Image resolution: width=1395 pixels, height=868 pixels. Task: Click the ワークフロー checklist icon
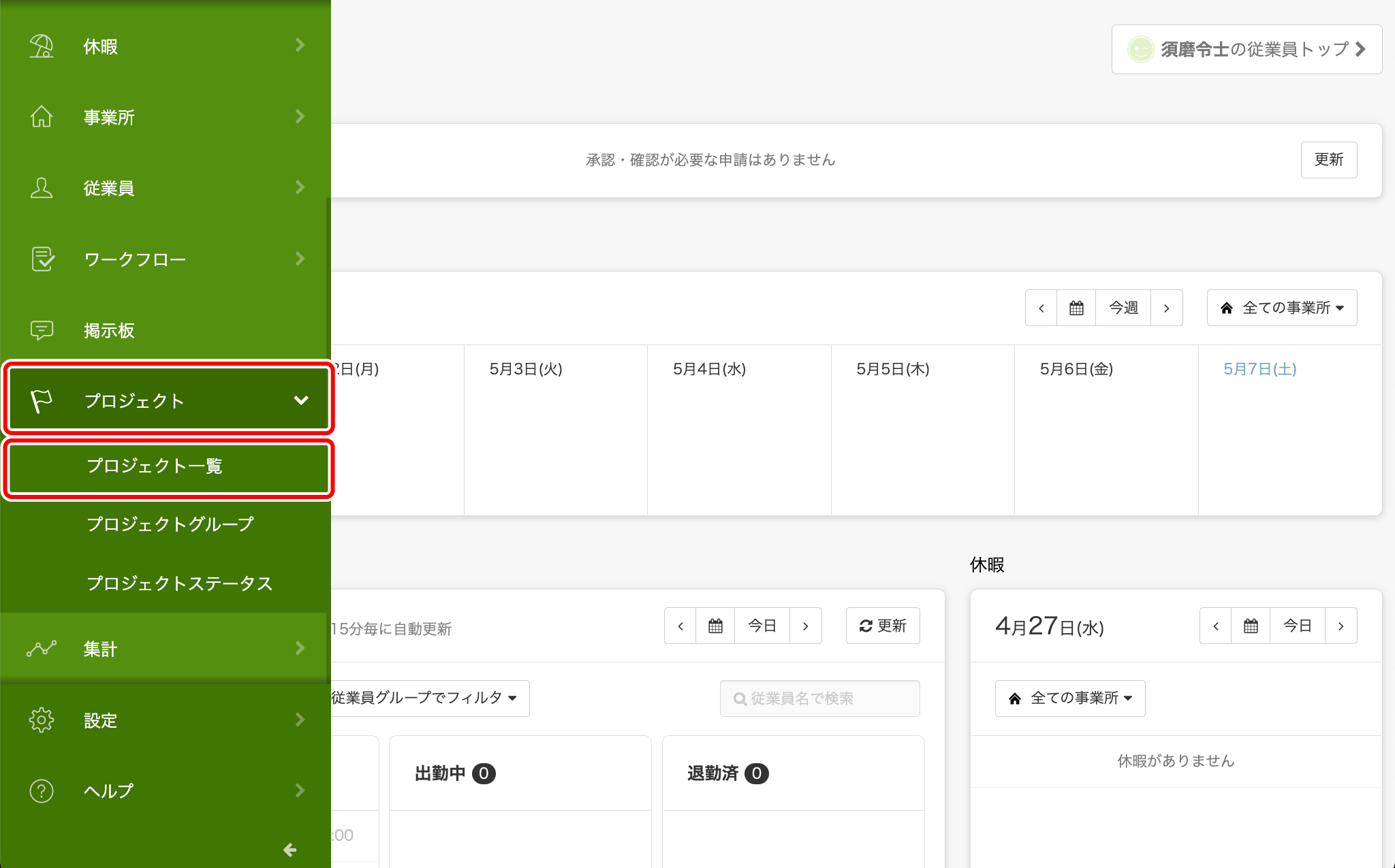tap(42, 259)
